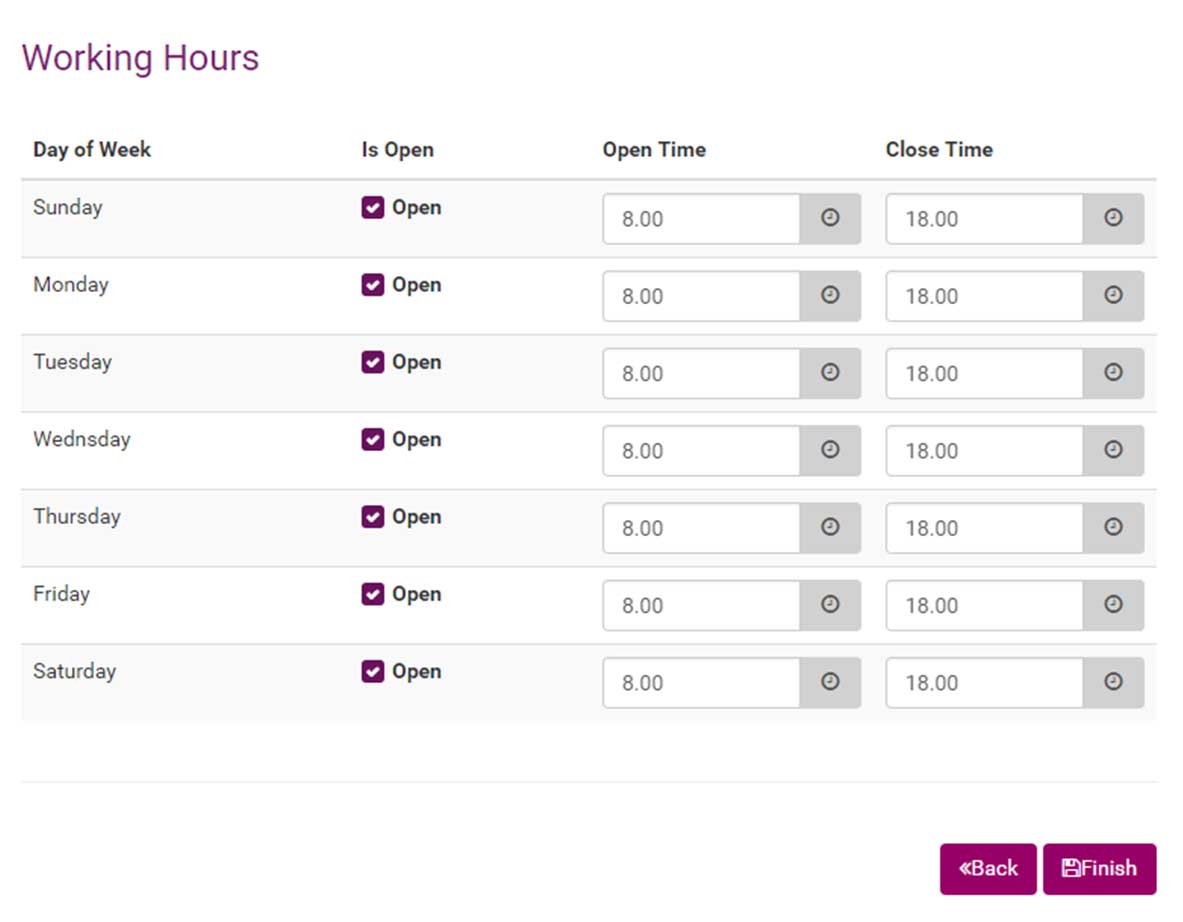The height and width of the screenshot is (922, 1183).
Task: Toggle the Open checkbox for Wednesday
Action: tap(373, 440)
